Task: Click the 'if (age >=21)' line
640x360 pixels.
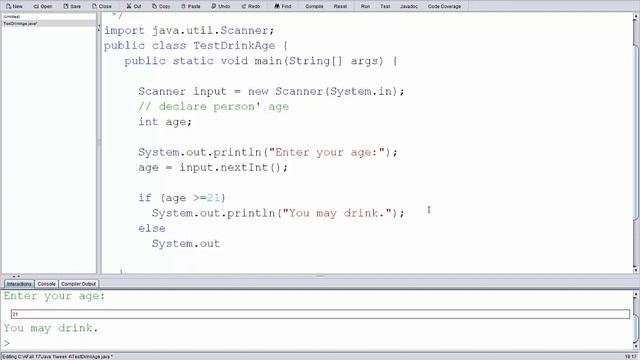Action: coord(182,198)
